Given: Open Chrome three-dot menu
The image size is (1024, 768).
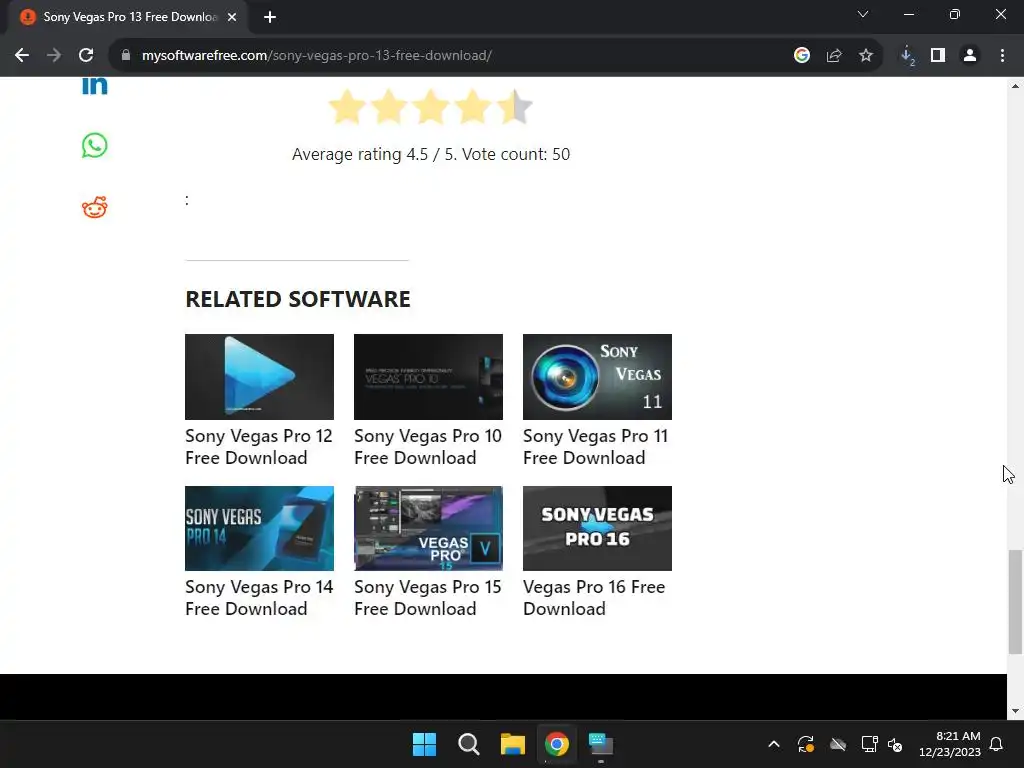Looking at the screenshot, I should click(x=1002, y=56).
